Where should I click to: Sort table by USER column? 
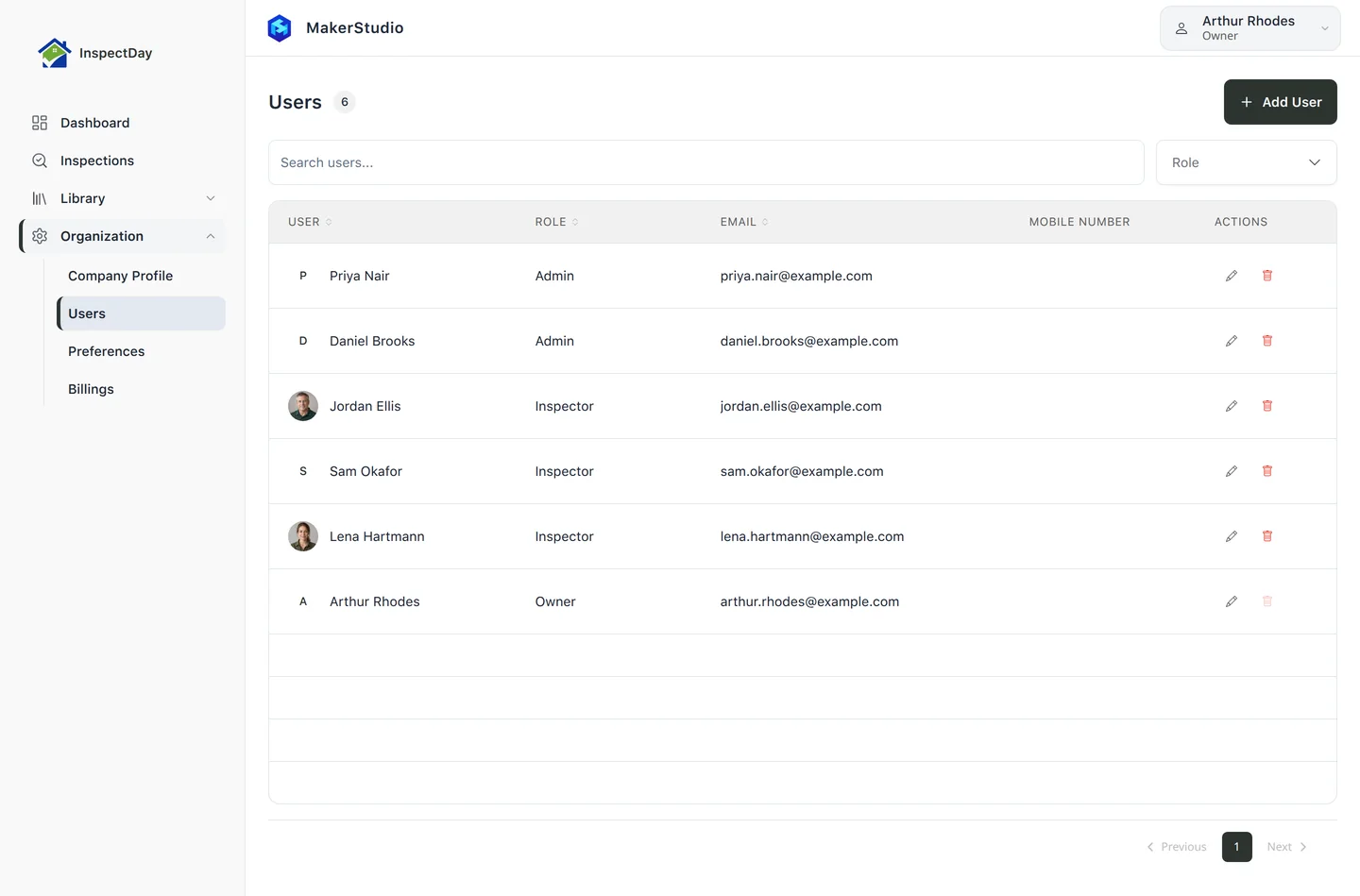[310, 222]
